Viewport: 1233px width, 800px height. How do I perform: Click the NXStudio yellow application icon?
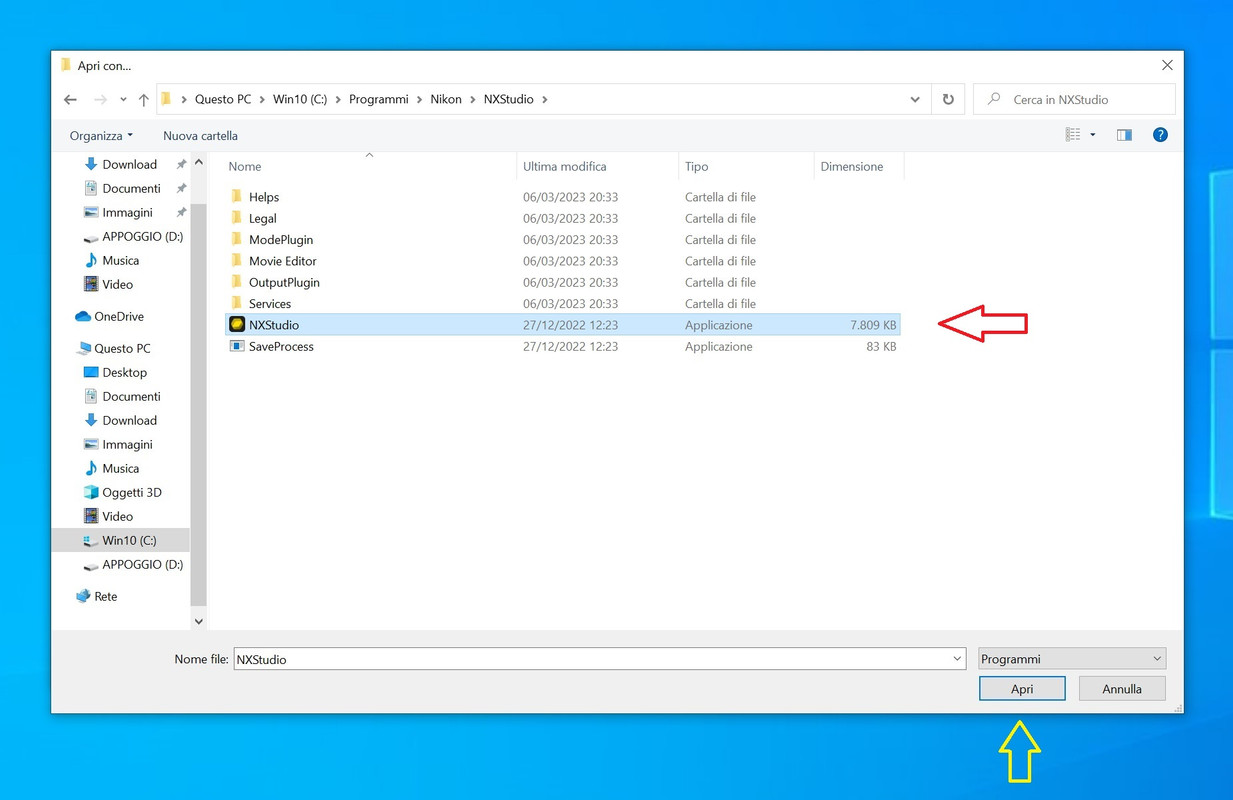click(x=237, y=325)
